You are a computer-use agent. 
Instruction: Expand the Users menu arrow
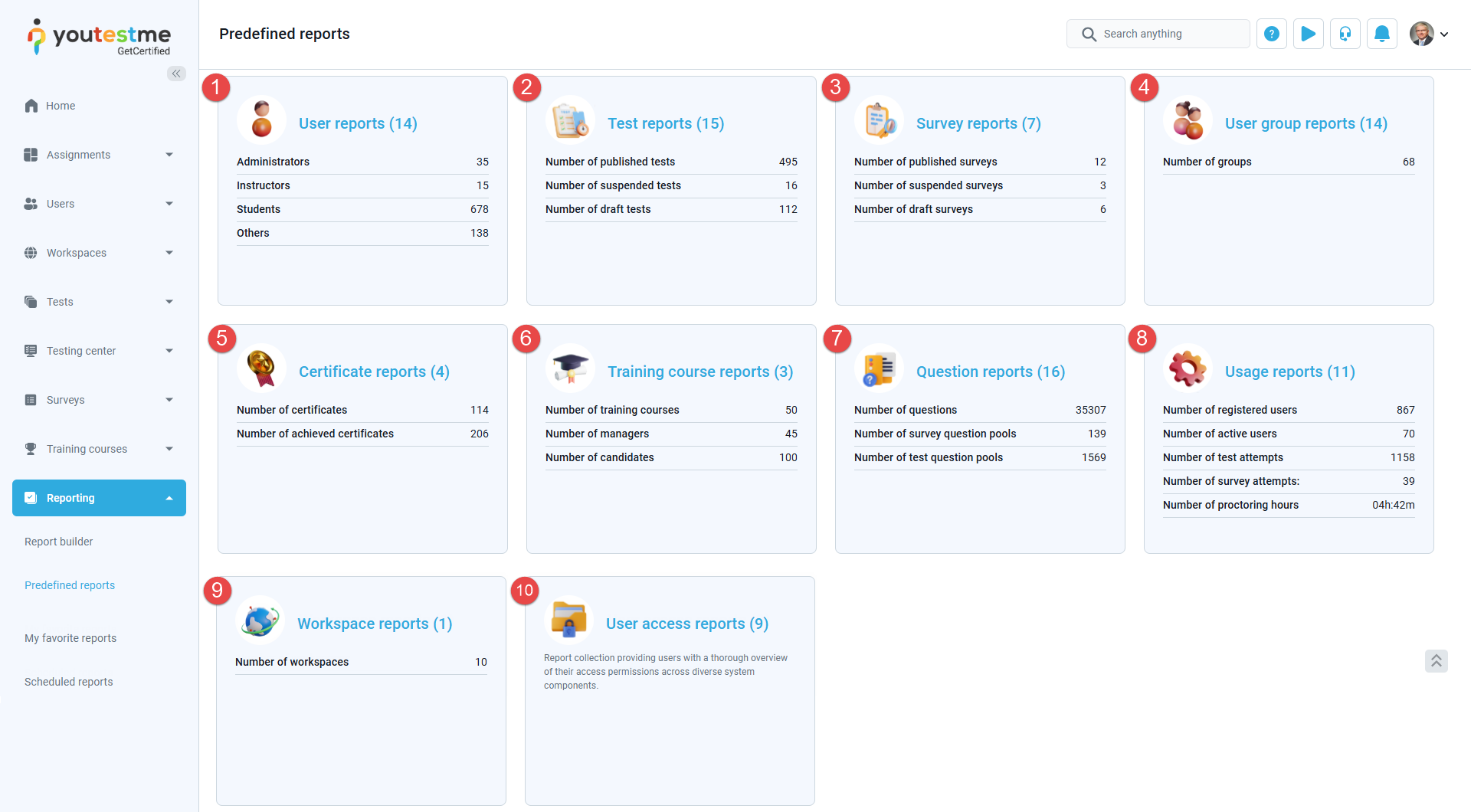pos(169,204)
